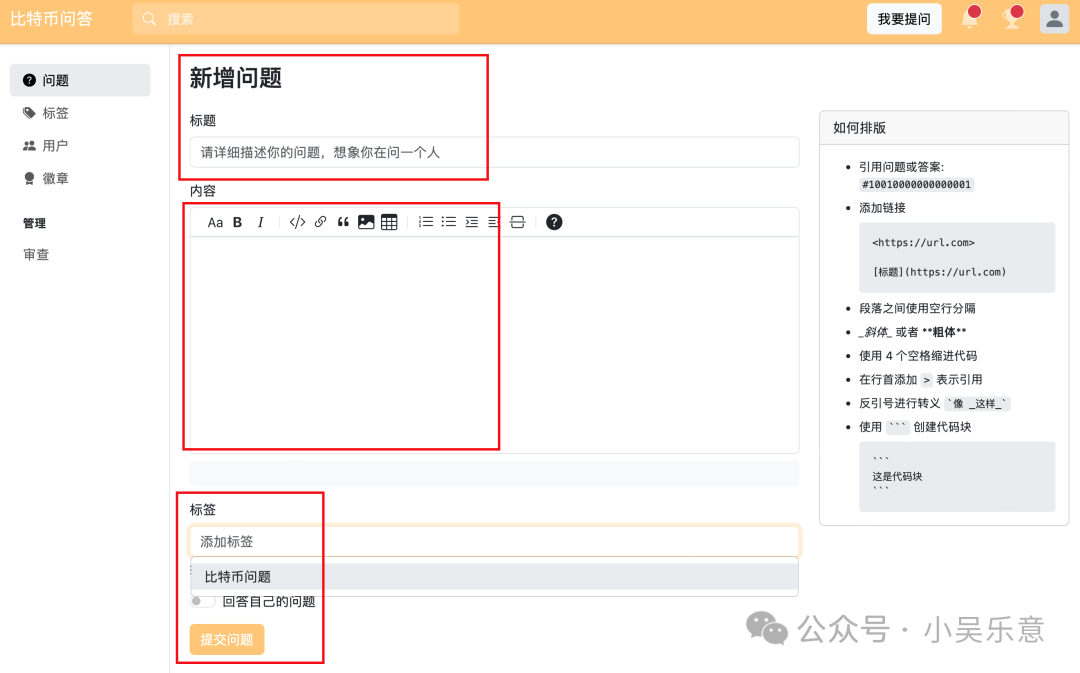This screenshot has width=1080, height=673.
Task: Click the 我要提问 button
Action: click(904, 19)
